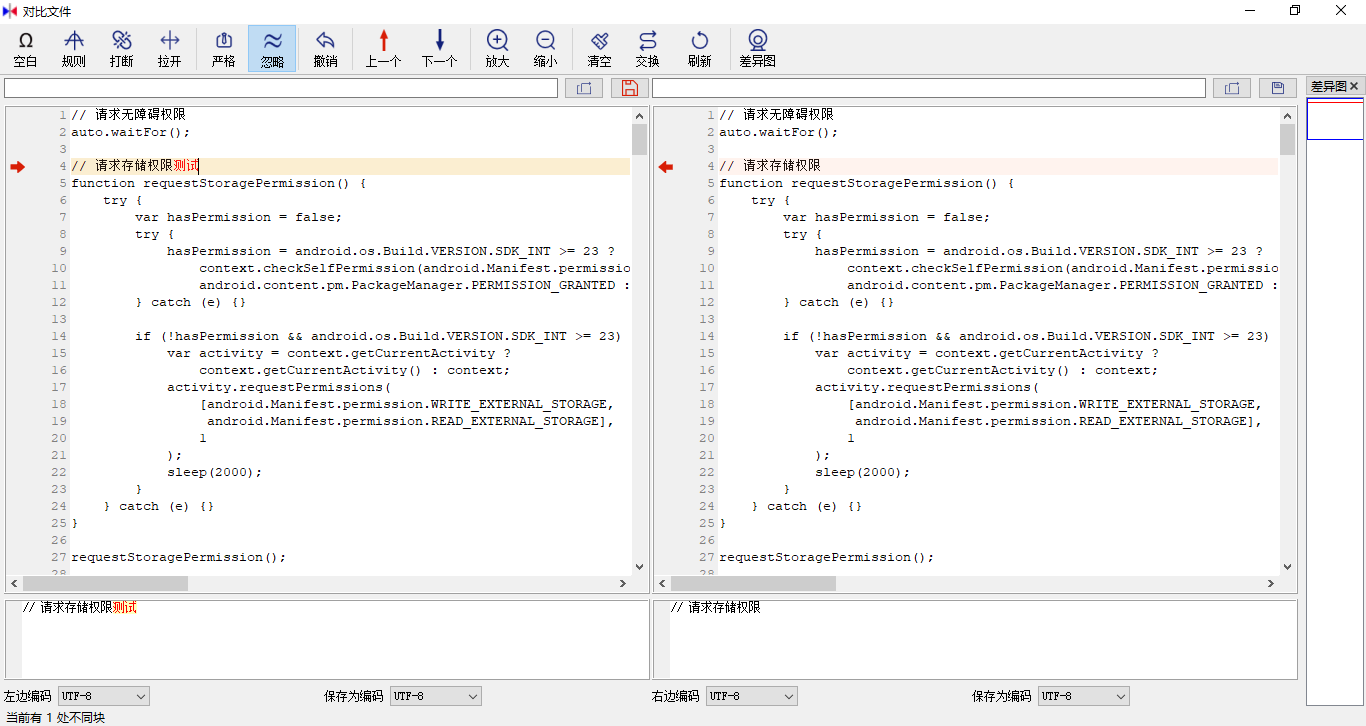Screen dimensions: 1366x726
Task: Enable 严格 strict comparison mode
Action: click(224, 48)
